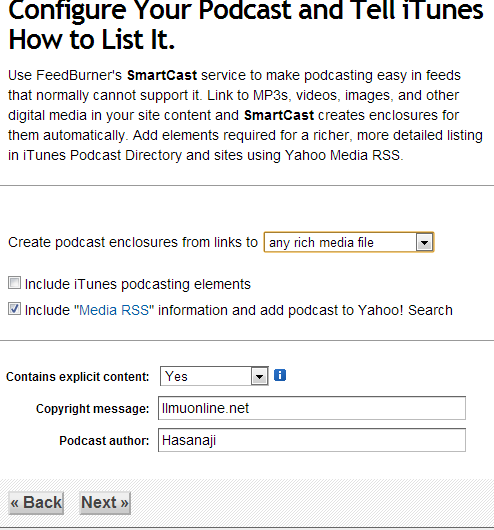Click the 'Create podcast enclosures from links to' text
Image resolution: width=494 pixels, height=530 pixels.
133,243
